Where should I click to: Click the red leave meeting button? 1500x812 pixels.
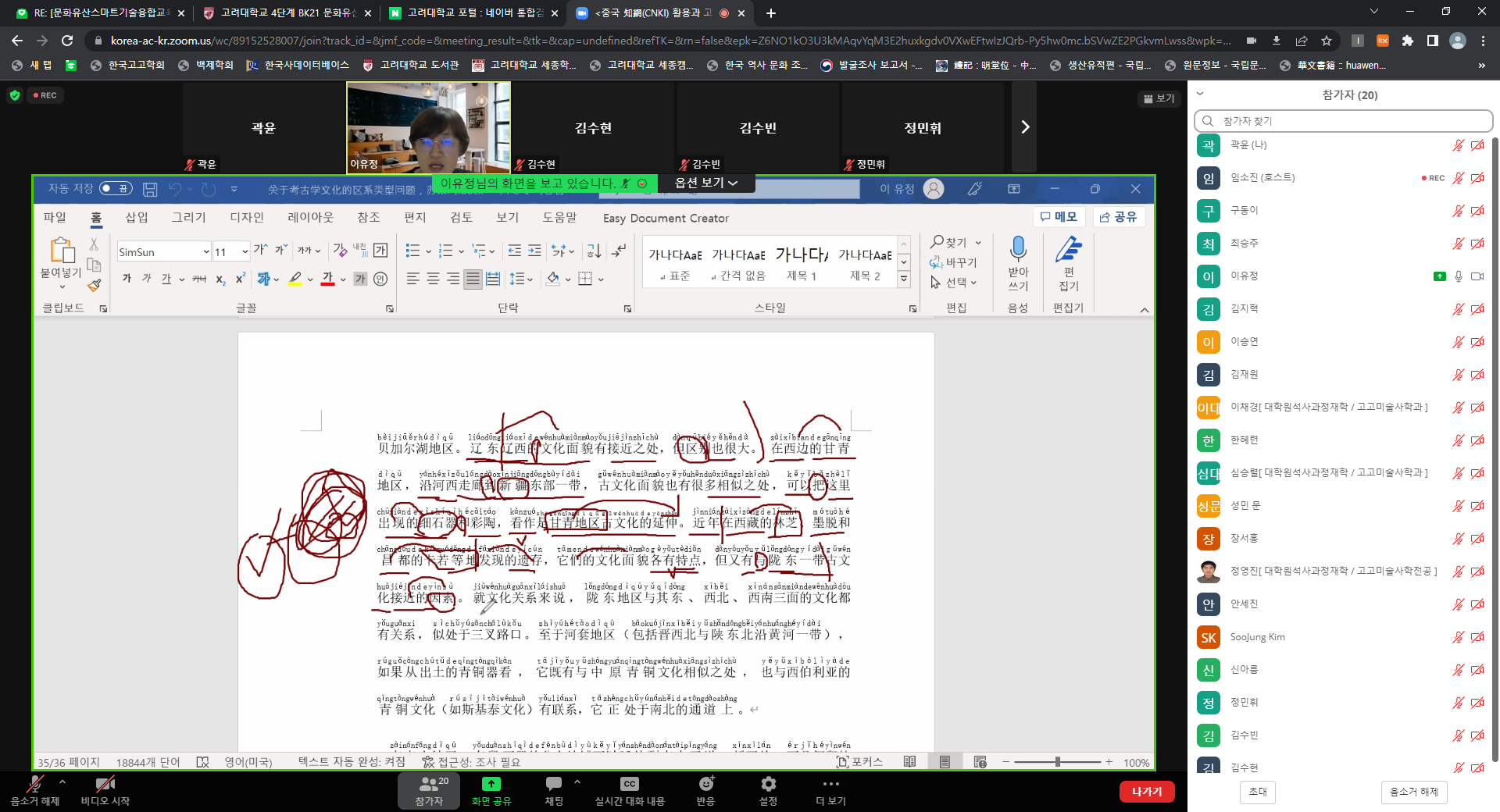pyautogui.click(x=1146, y=792)
